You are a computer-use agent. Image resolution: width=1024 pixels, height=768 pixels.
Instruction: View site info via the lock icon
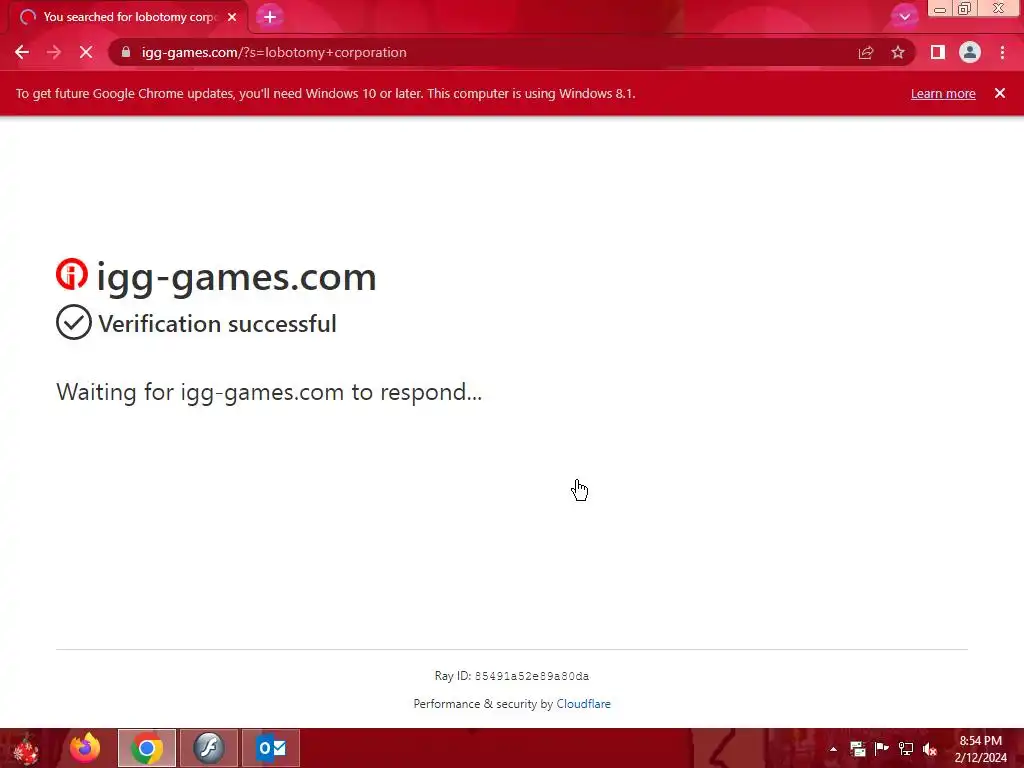[126, 52]
